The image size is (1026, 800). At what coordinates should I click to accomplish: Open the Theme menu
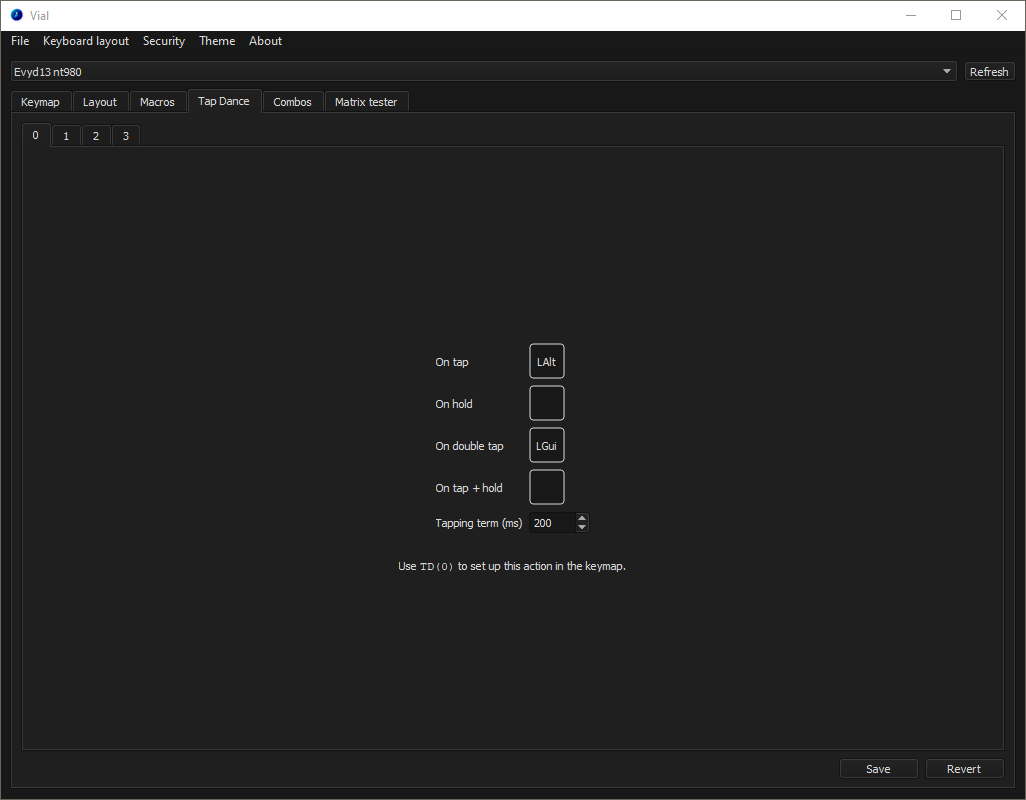pyautogui.click(x=217, y=41)
